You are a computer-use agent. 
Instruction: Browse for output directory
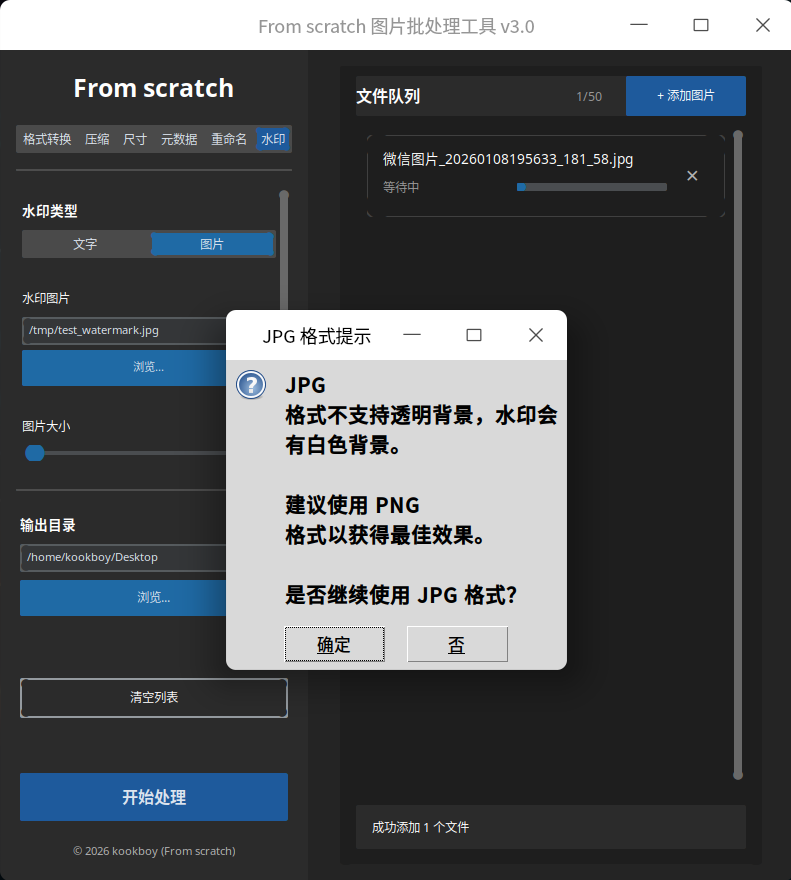click(123, 598)
